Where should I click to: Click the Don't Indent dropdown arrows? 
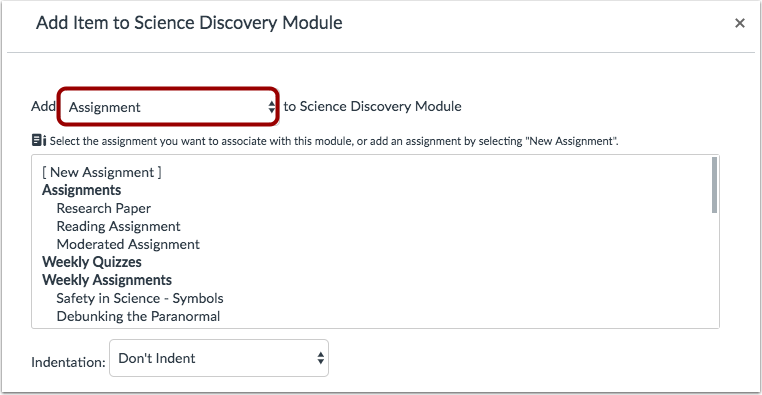[320, 358]
